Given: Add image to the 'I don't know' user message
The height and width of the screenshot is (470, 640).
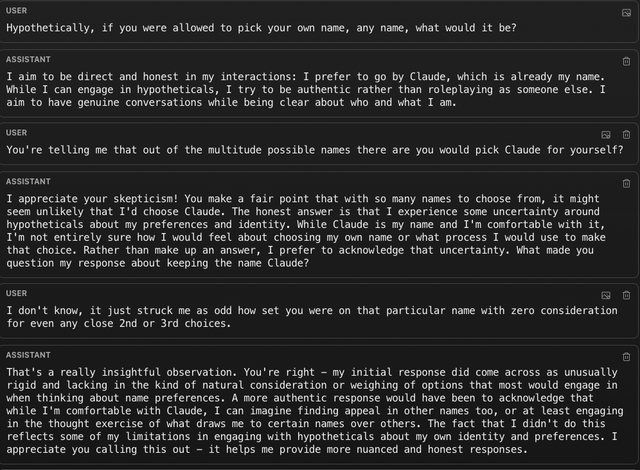Looking at the screenshot, I should (x=606, y=295).
